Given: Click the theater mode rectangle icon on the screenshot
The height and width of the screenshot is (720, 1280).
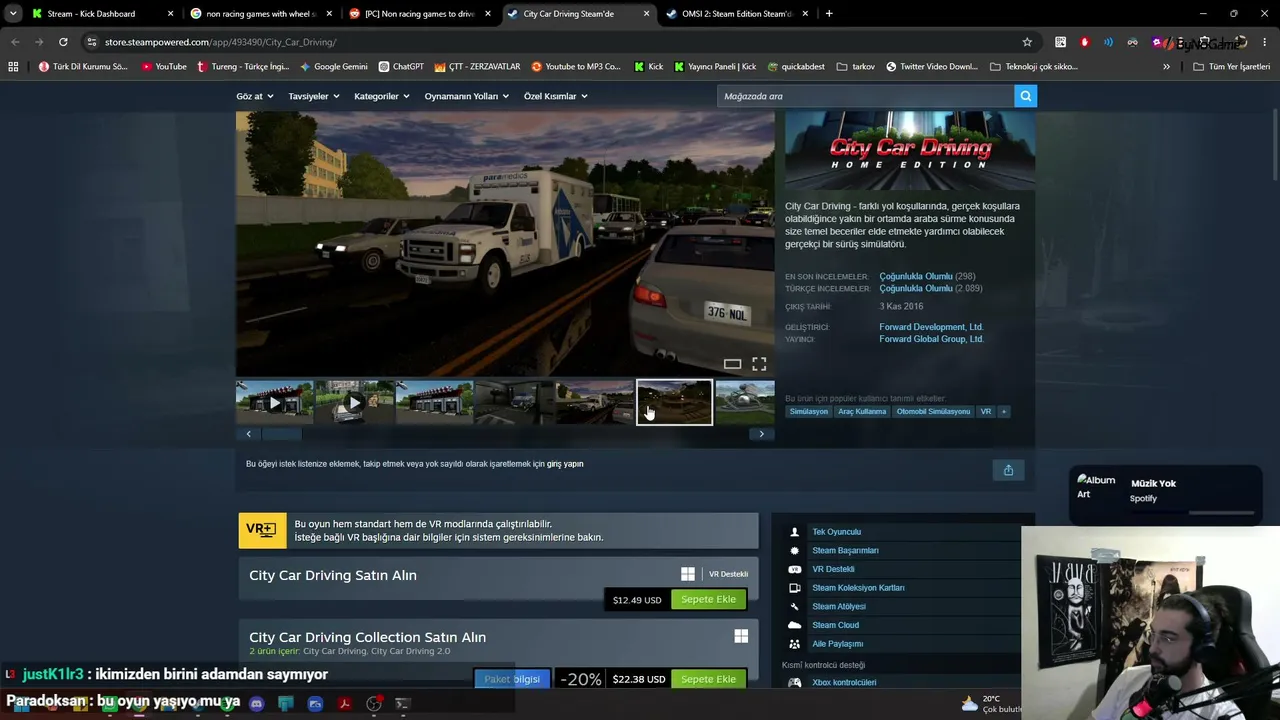Looking at the screenshot, I should 732,364.
